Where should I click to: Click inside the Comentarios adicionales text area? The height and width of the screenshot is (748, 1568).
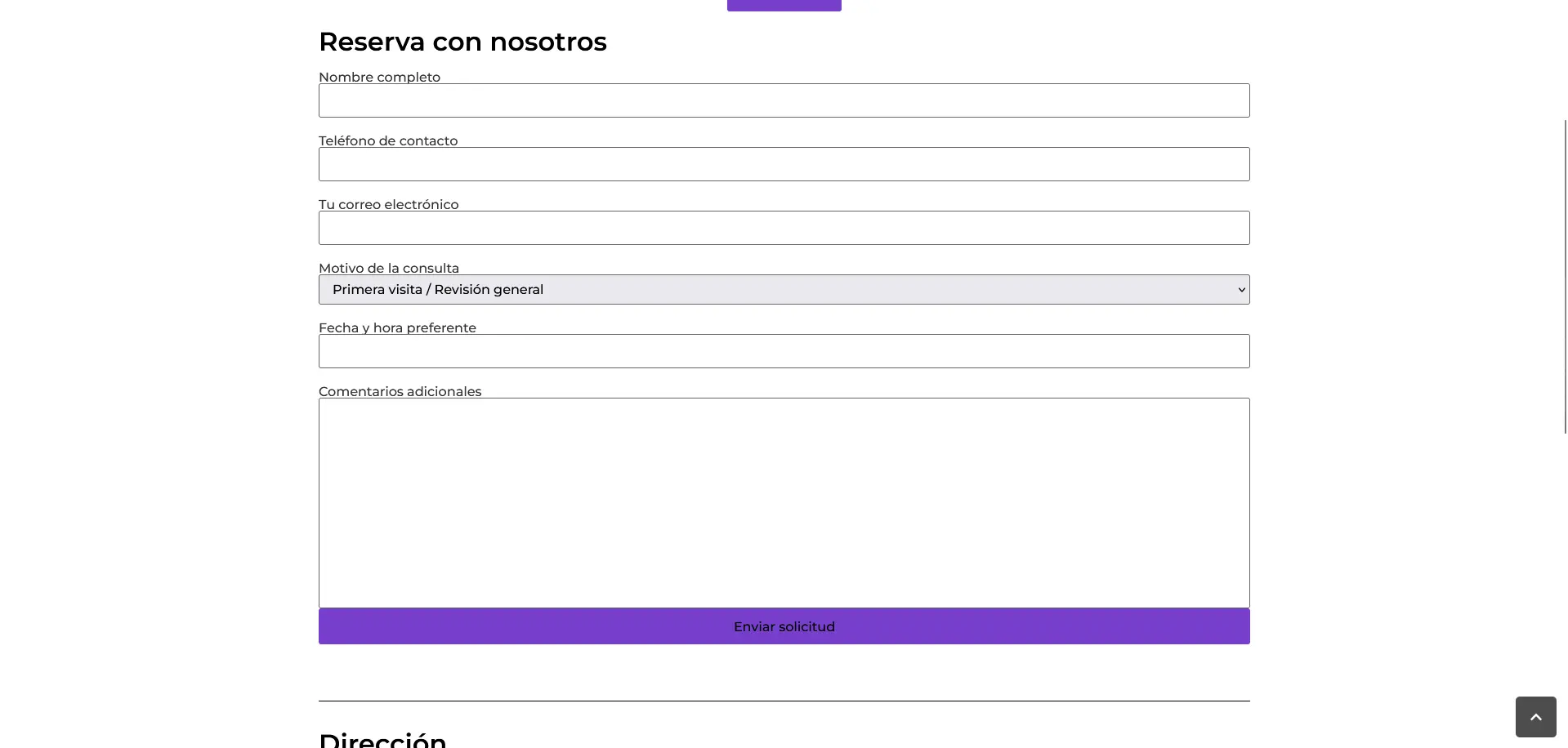[784, 501]
